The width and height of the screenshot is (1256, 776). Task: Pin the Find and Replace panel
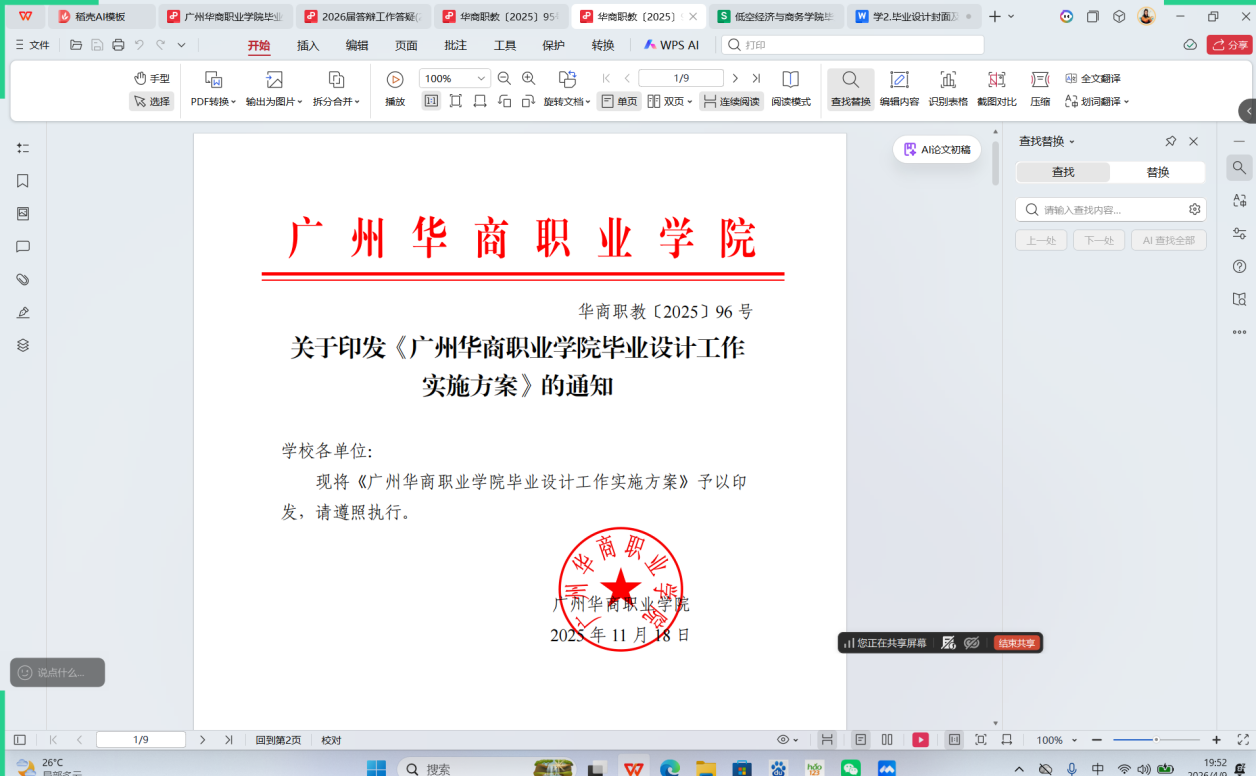coord(1170,141)
